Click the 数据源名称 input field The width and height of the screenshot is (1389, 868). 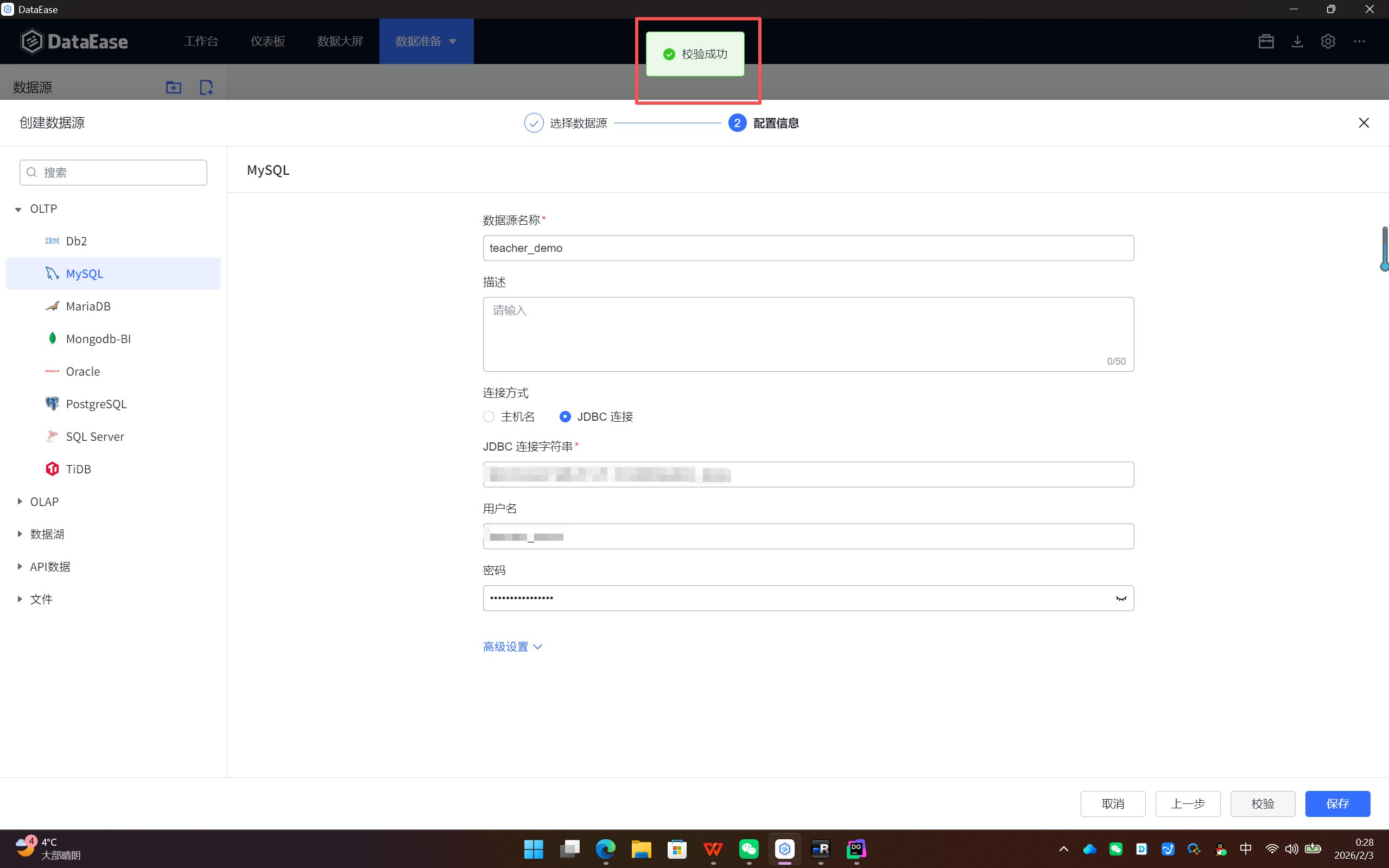click(x=808, y=248)
